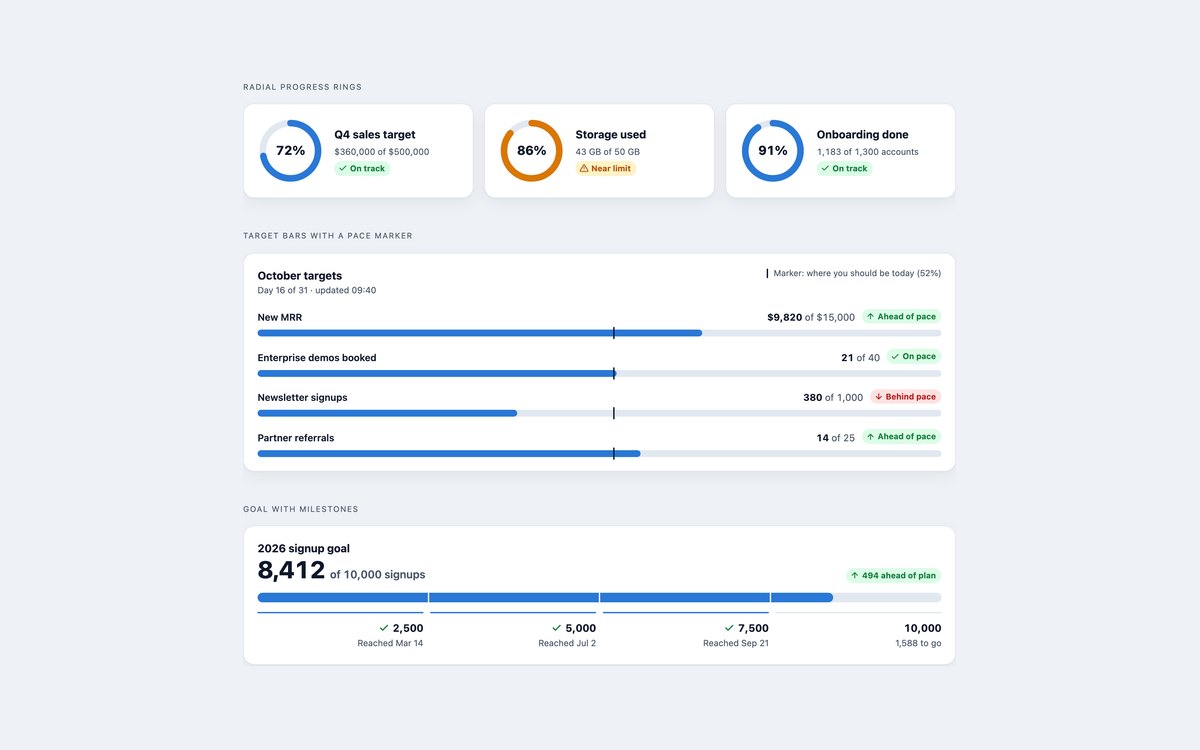Click Partner referrals "Ahead of pace" badge
Viewport: 1200px width, 750px height.
coord(901,437)
